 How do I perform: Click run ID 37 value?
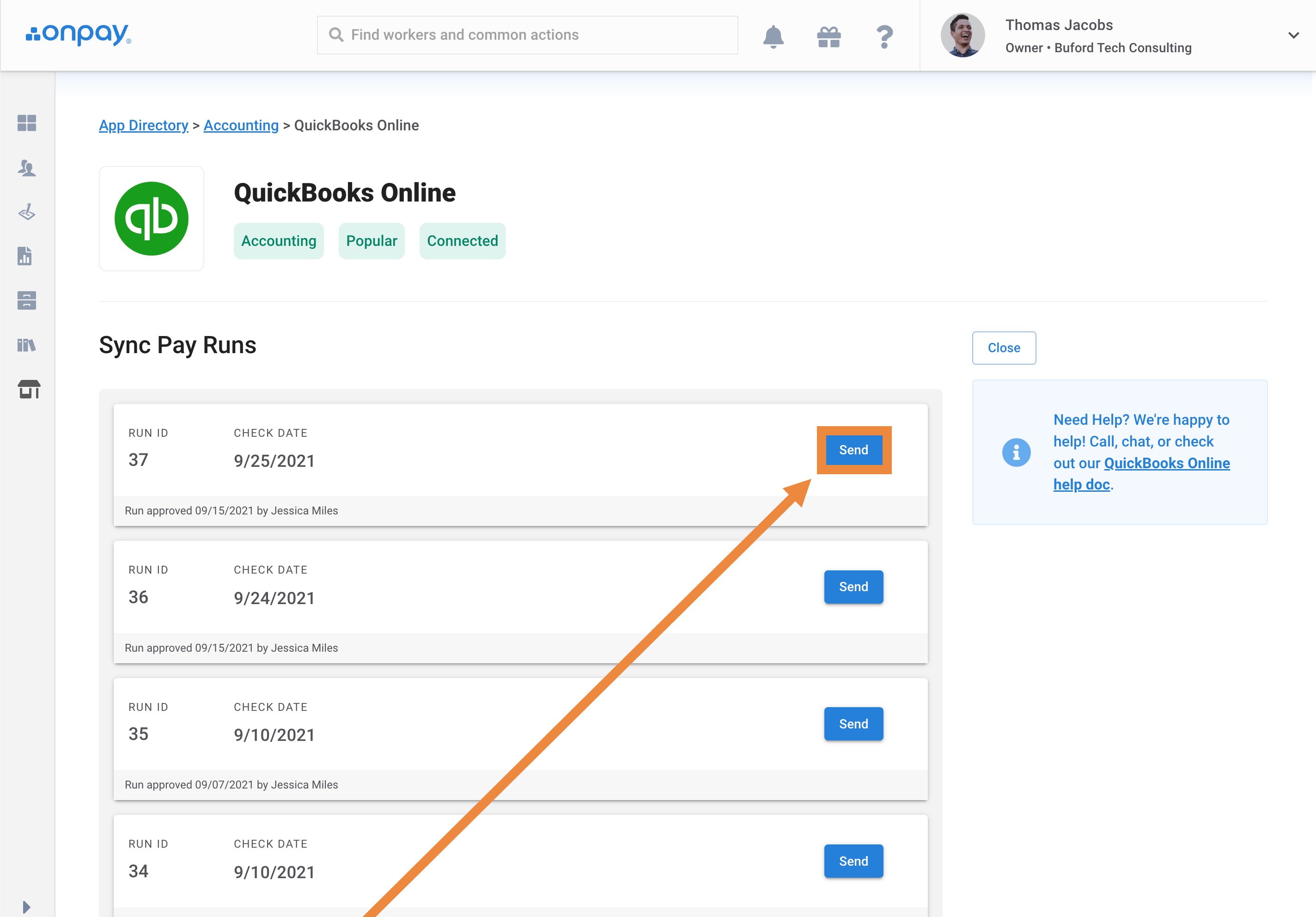pos(138,459)
